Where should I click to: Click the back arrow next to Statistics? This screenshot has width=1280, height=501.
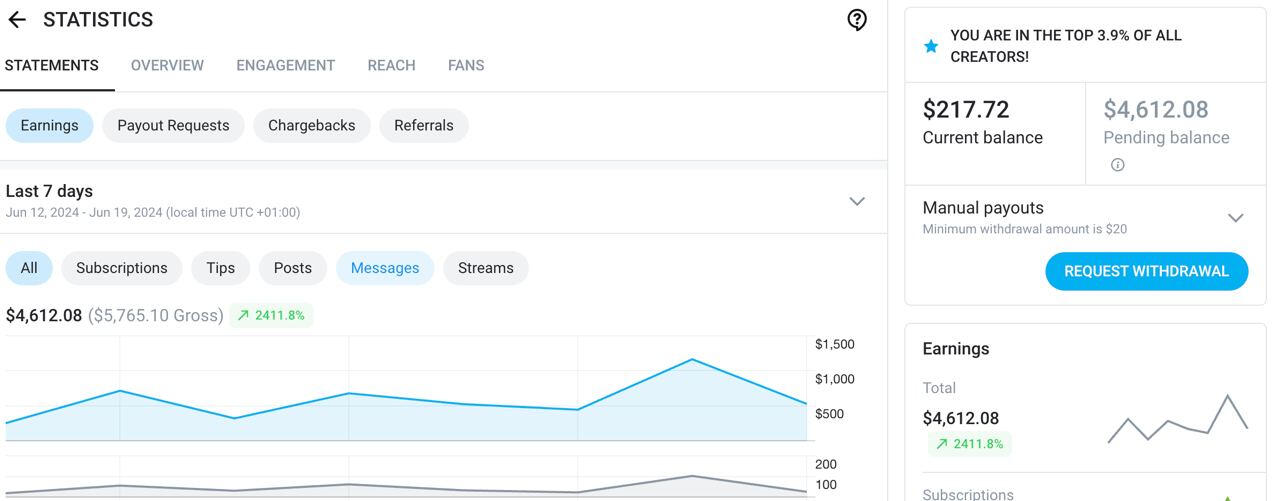coord(17,20)
